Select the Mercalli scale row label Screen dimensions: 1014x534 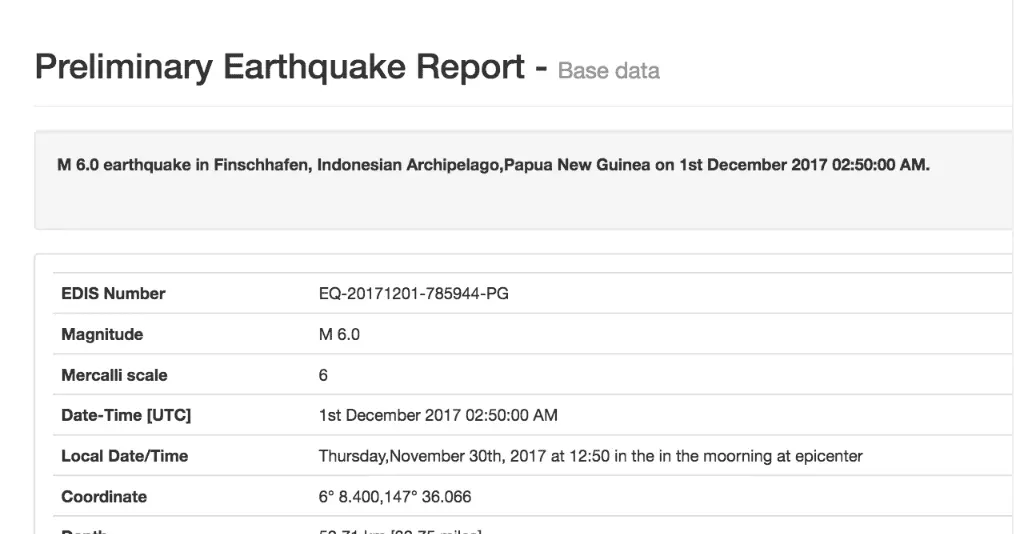pos(114,375)
